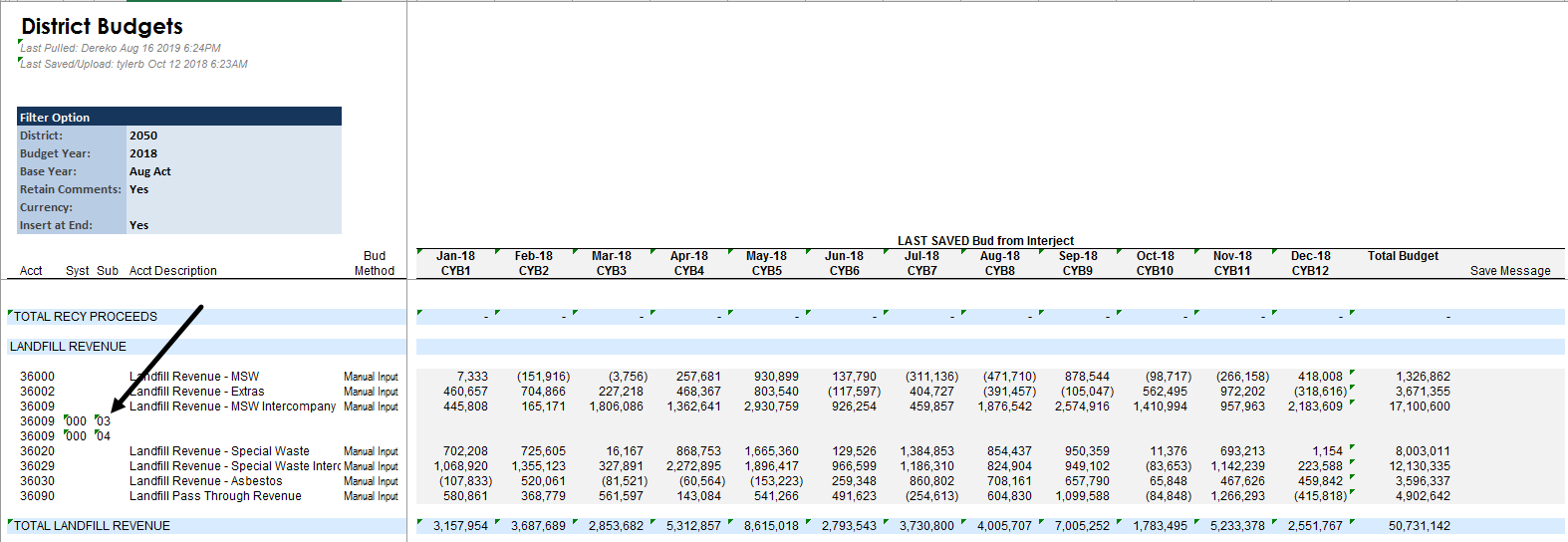Select Total Budget value 17,100,600
This screenshot has width=1568, height=542.
click(x=1420, y=406)
